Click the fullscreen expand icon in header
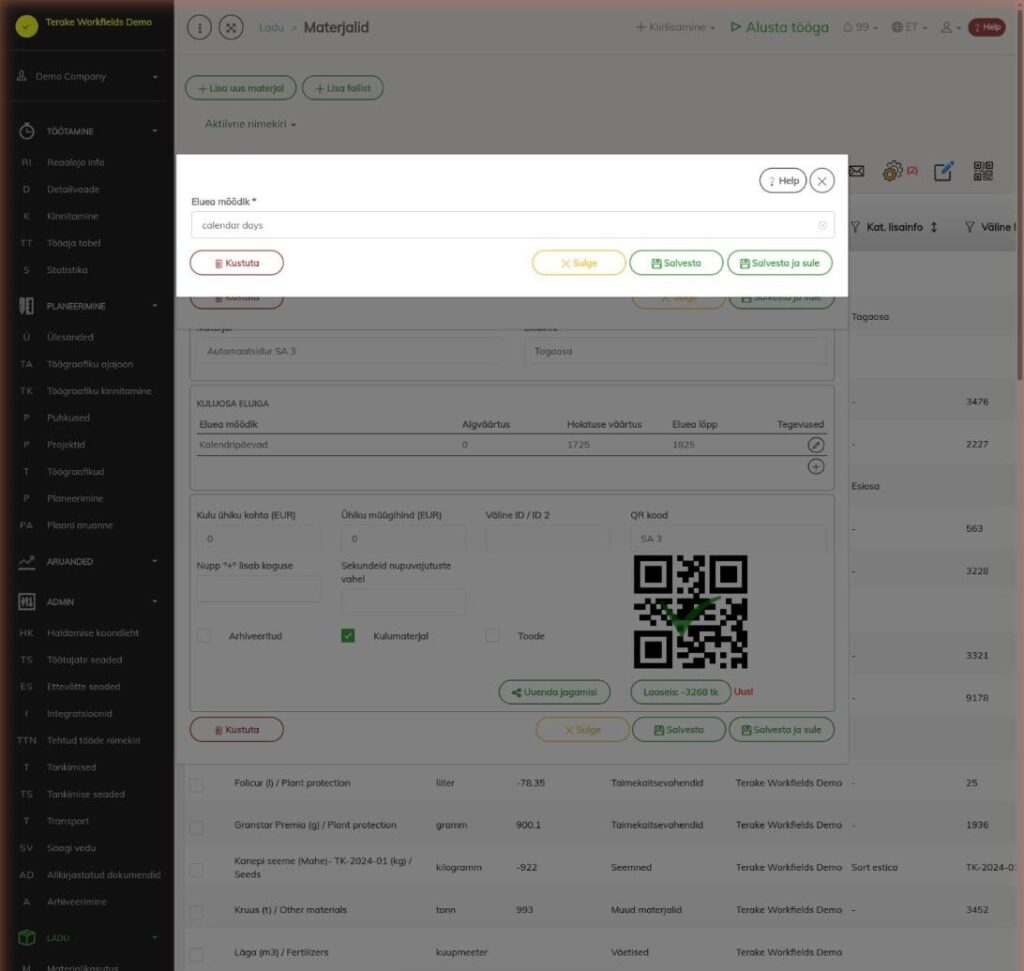The height and width of the screenshot is (971, 1024). (231, 27)
